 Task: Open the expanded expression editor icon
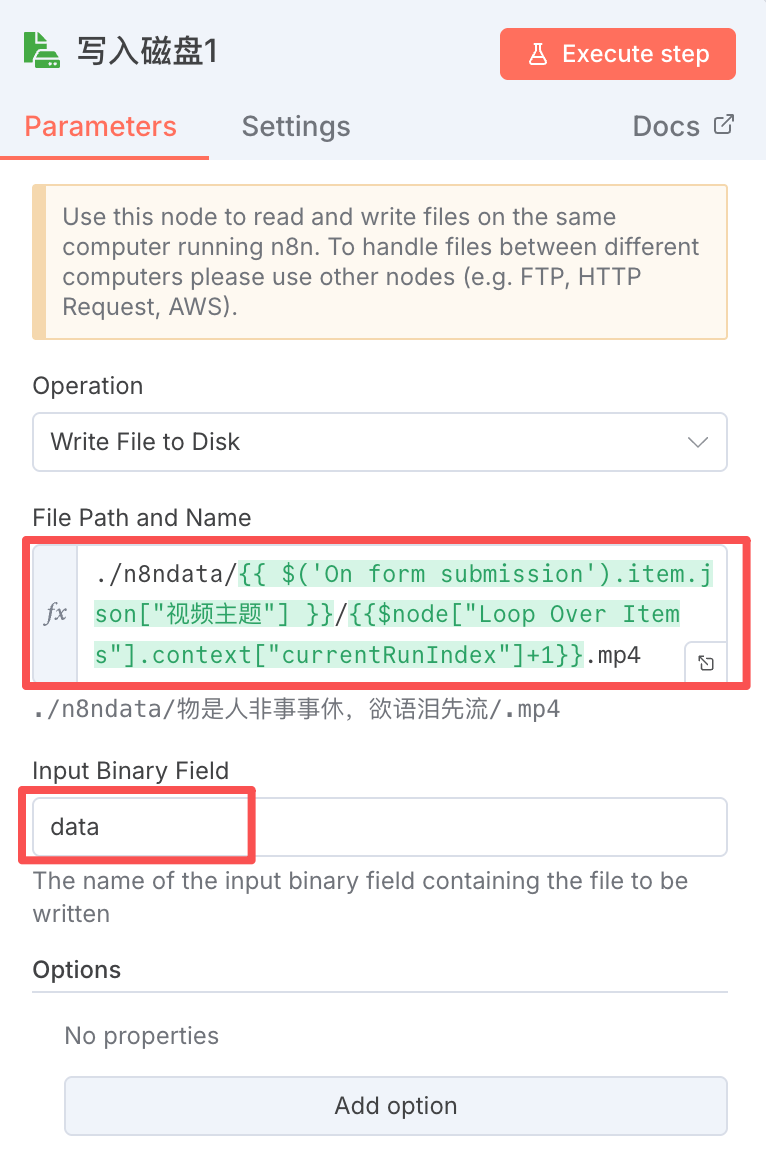[706, 662]
